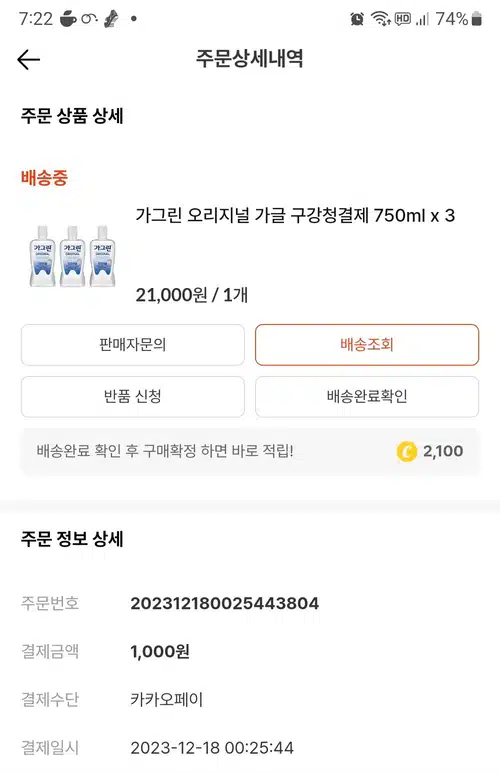Tap the 배송중 shipping status label

44,177
